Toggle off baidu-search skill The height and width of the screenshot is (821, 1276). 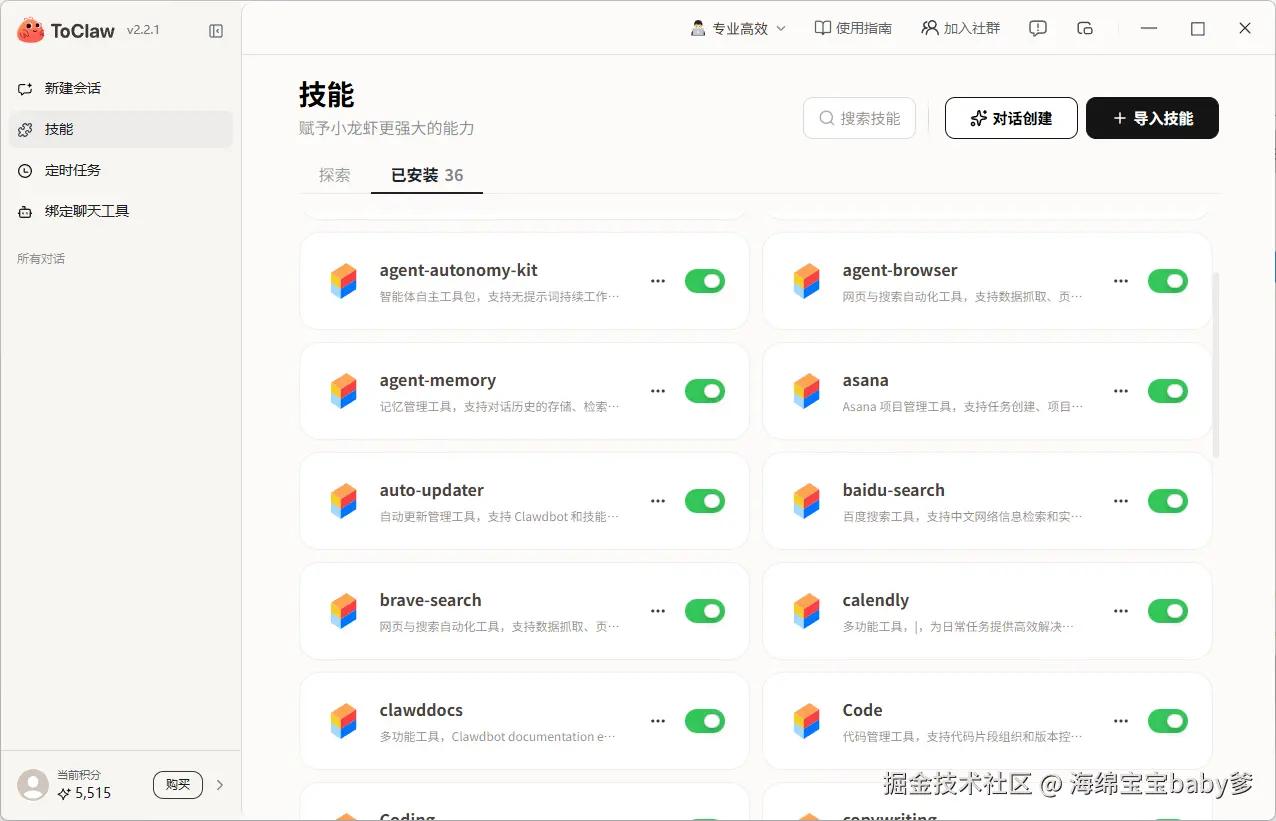coord(1168,501)
